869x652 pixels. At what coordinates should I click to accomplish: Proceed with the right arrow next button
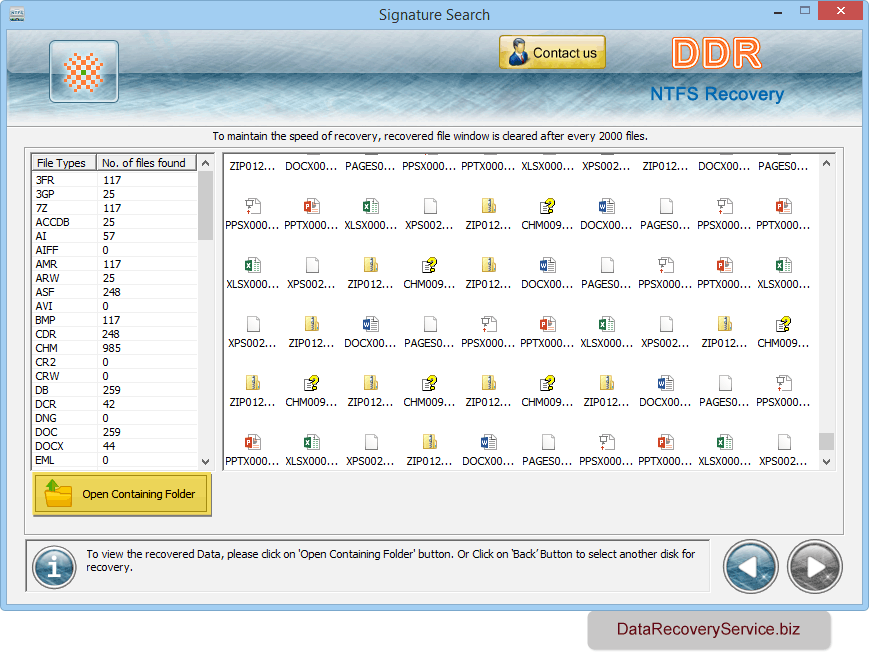pos(814,567)
